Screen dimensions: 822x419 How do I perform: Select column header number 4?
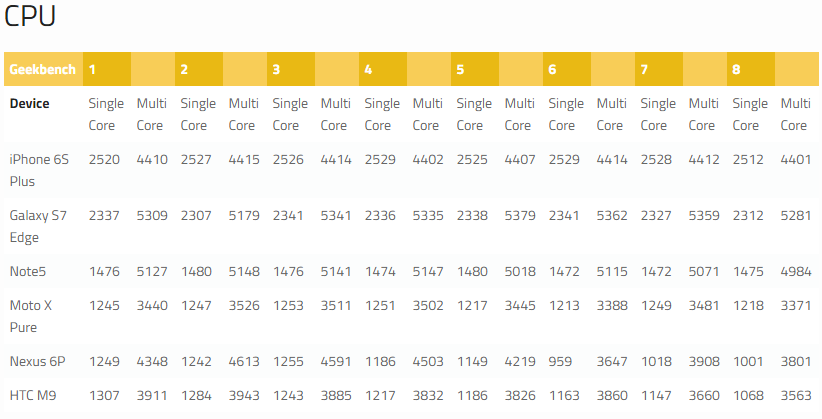pyautogui.click(x=368, y=69)
